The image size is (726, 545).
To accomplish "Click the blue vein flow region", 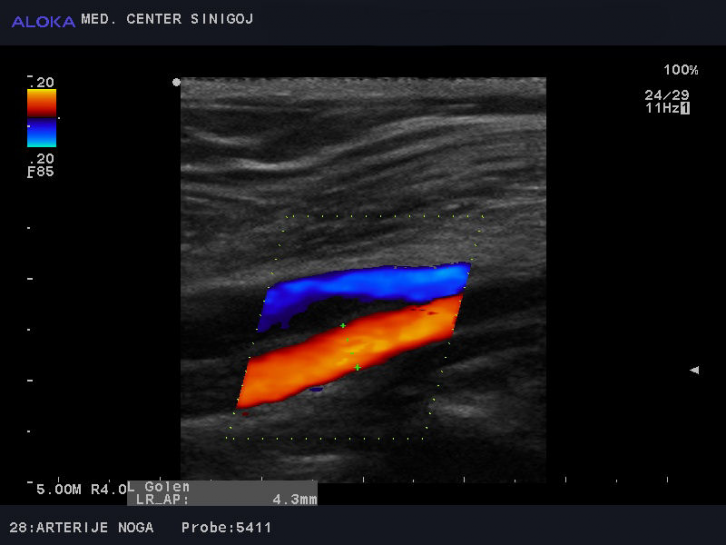I will (x=370, y=285).
